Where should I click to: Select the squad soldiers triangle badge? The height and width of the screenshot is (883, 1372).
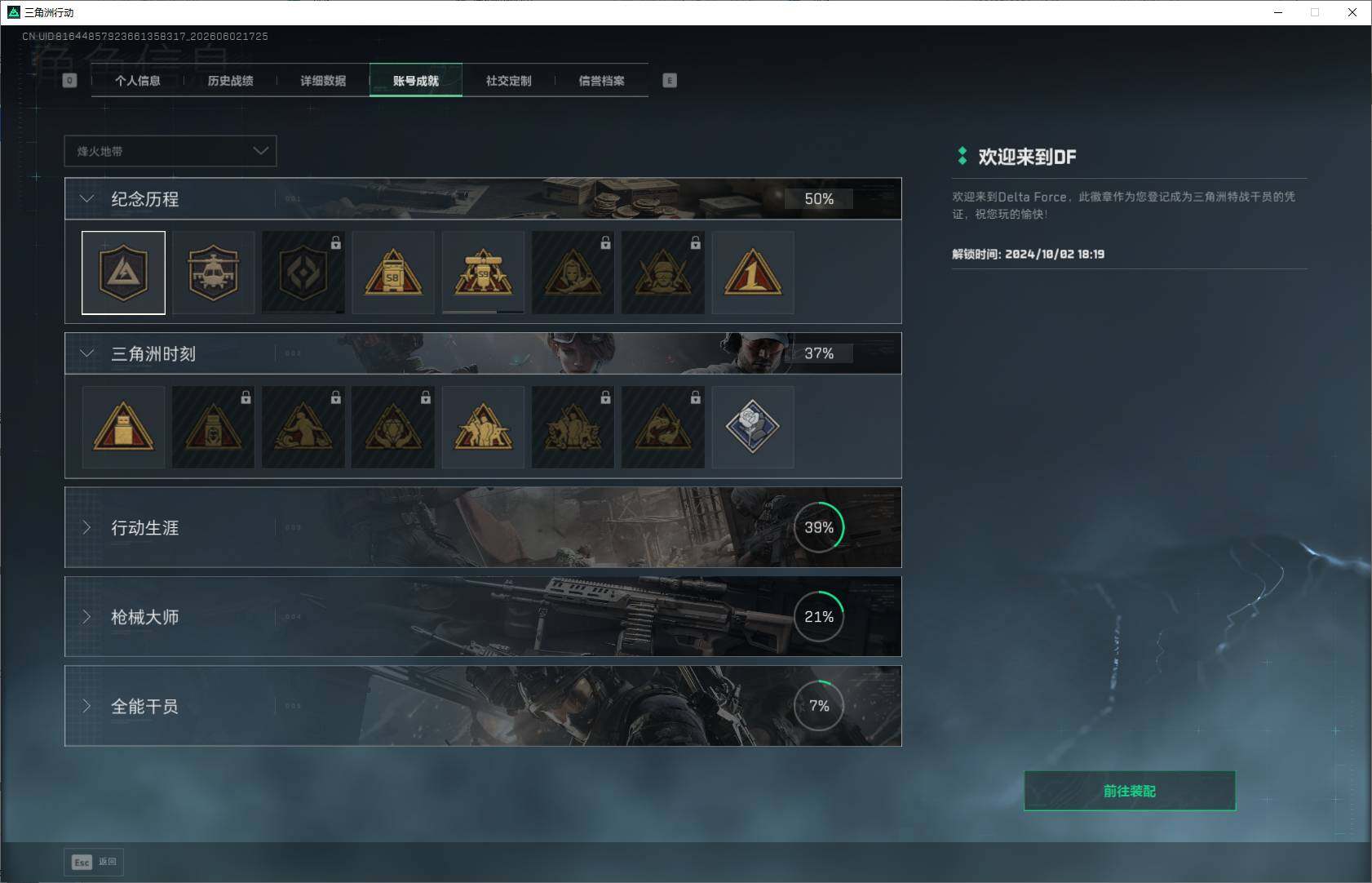pyautogui.click(x=483, y=427)
